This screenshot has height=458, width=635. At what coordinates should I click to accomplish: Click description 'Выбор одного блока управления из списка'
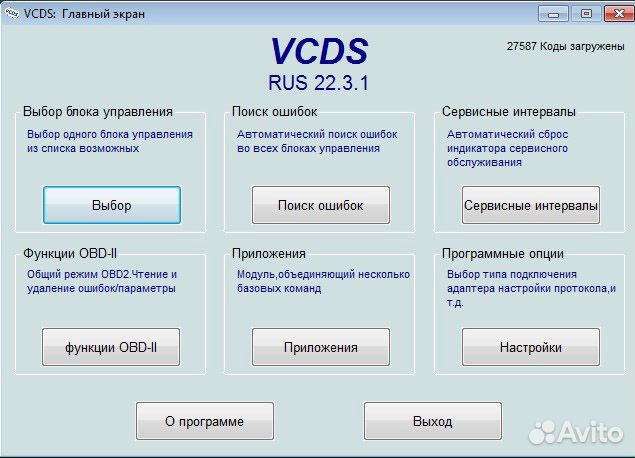pos(110,141)
